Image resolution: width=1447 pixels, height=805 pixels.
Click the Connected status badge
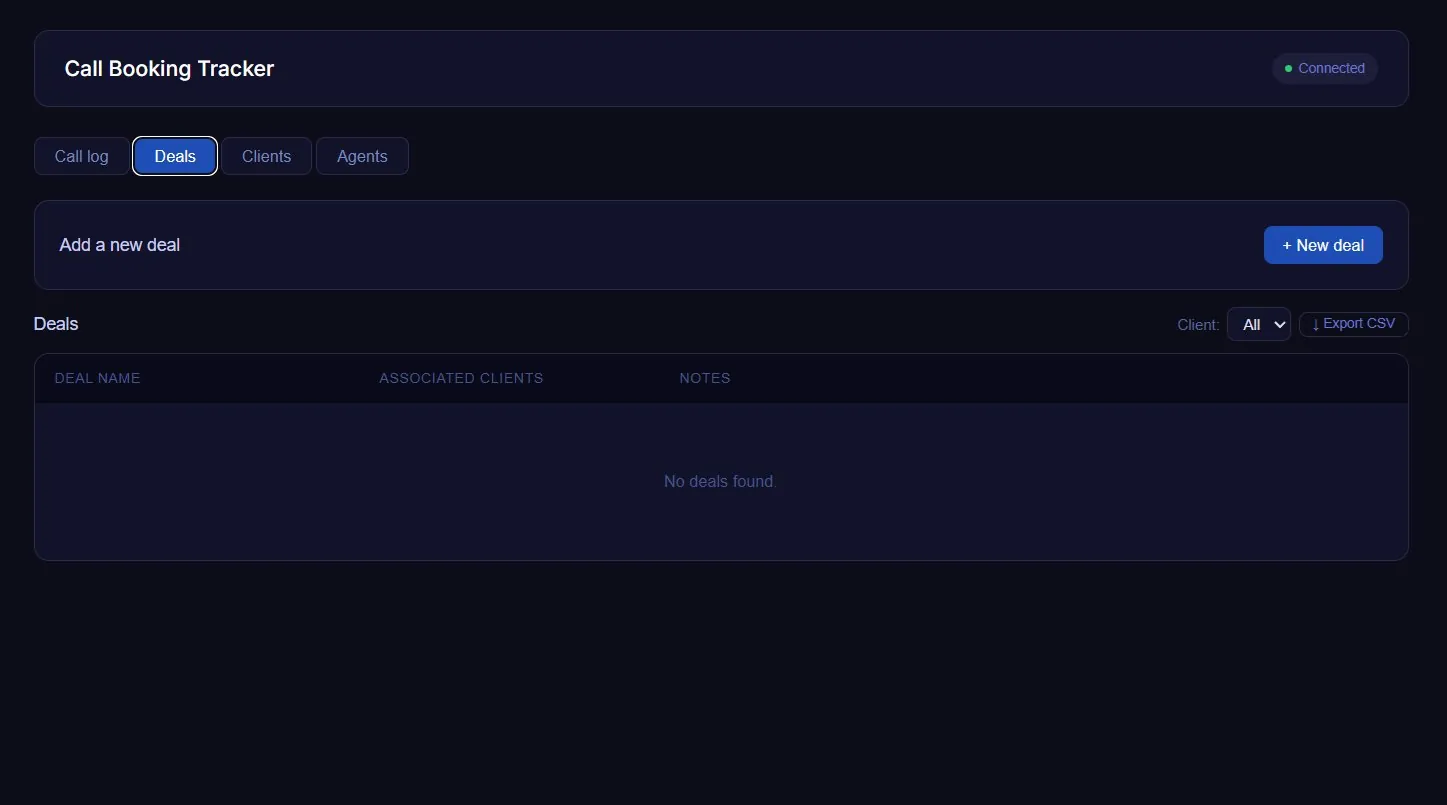pyautogui.click(x=1325, y=68)
